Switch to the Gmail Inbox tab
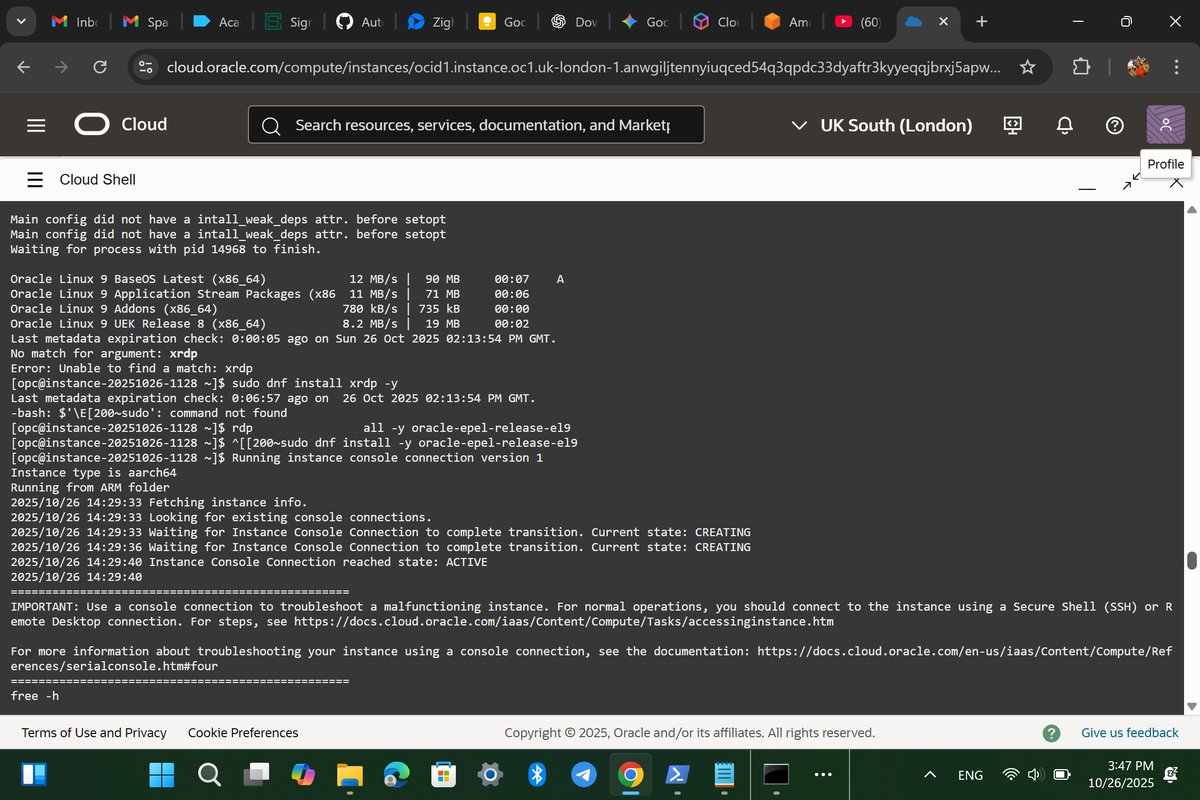Screen dimensions: 1200x800 [x=77, y=21]
